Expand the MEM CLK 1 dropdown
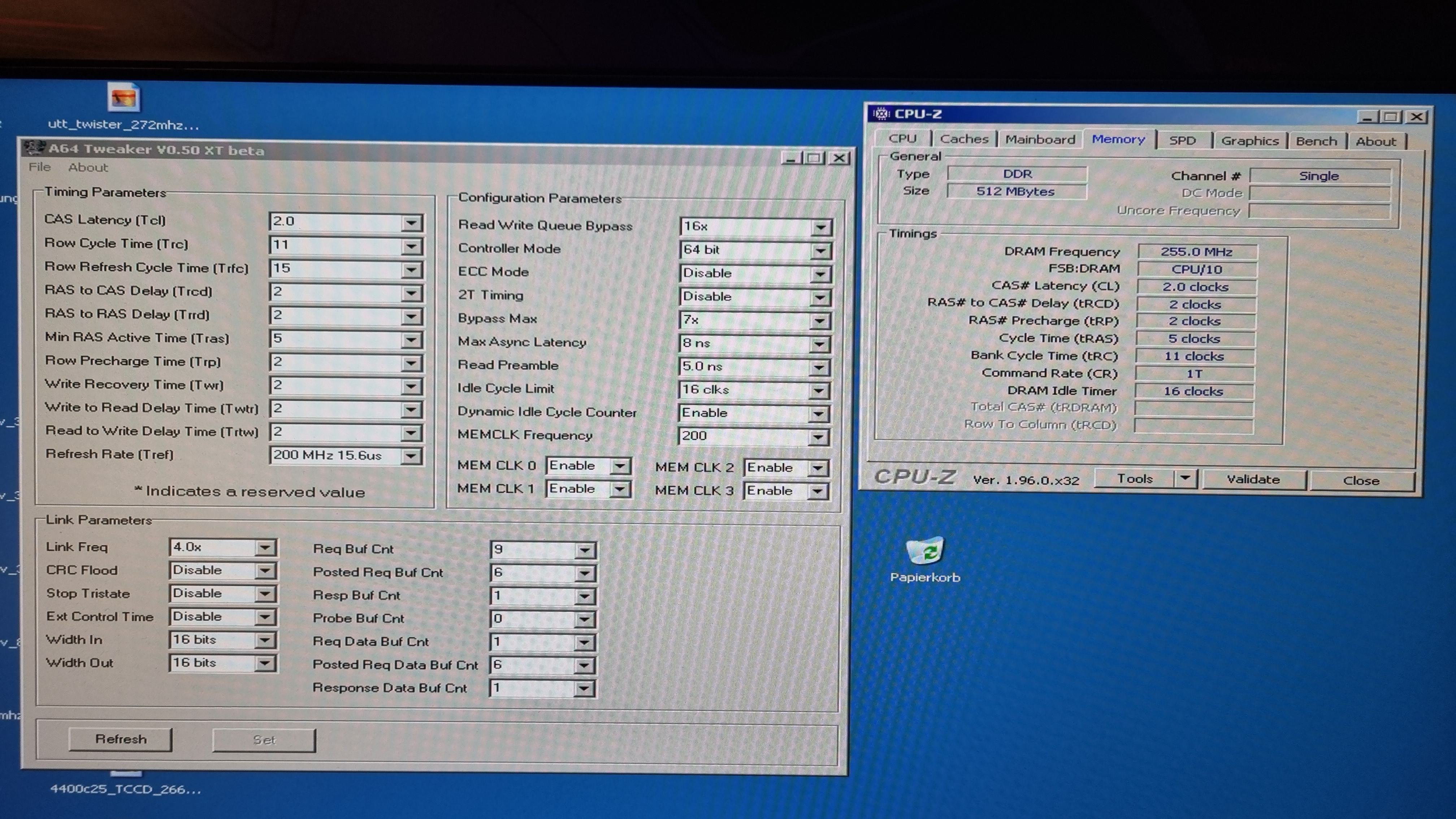1456x819 pixels. pyautogui.click(x=621, y=489)
